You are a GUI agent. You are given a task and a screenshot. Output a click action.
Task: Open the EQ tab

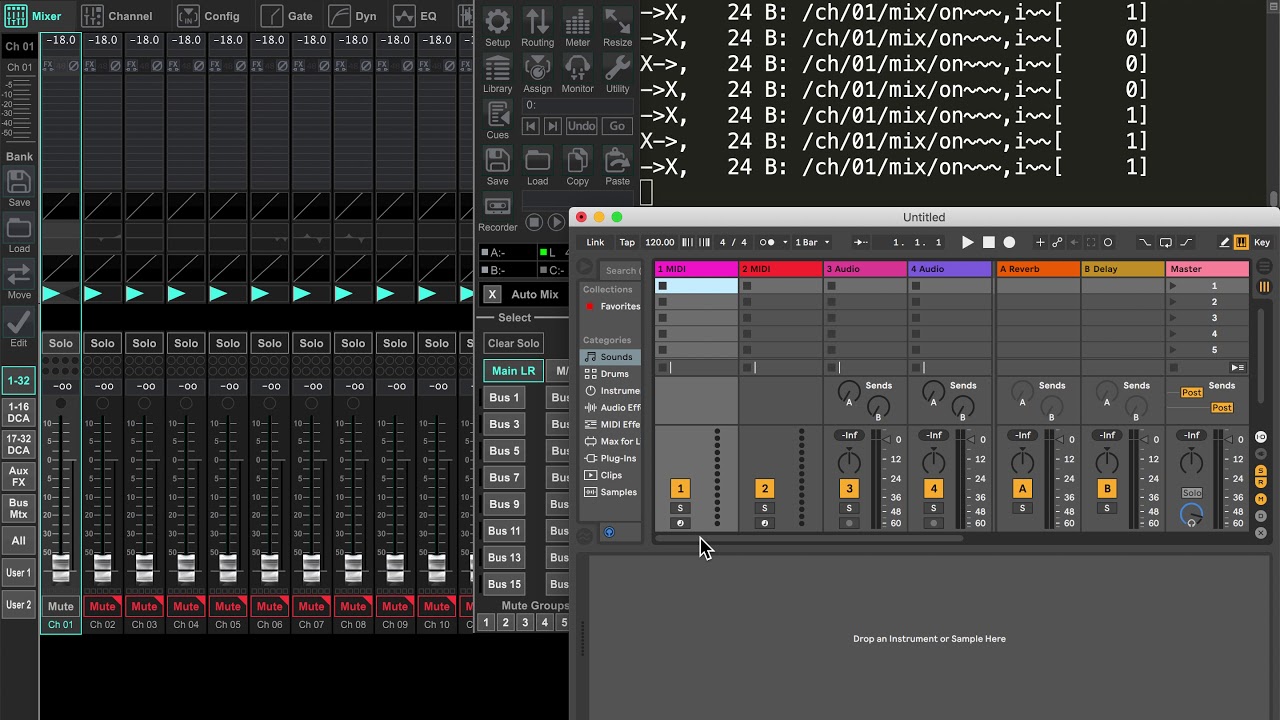coord(415,16)
